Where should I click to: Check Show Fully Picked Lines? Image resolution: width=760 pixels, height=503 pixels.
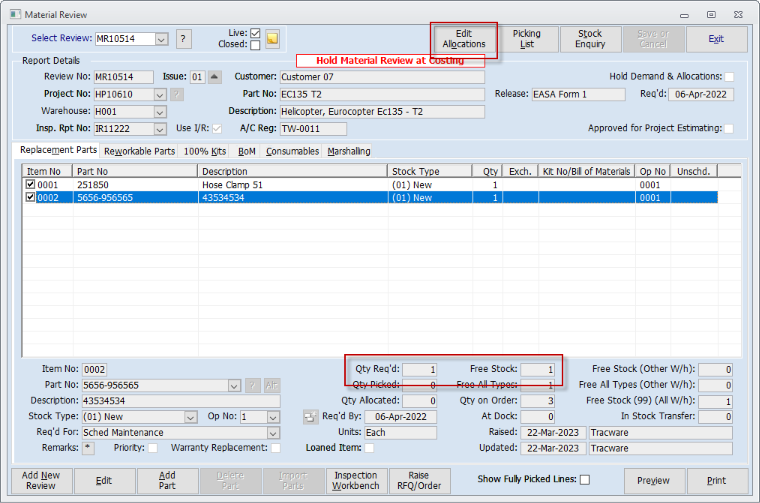pyautogui.click(x=585, y=480)
